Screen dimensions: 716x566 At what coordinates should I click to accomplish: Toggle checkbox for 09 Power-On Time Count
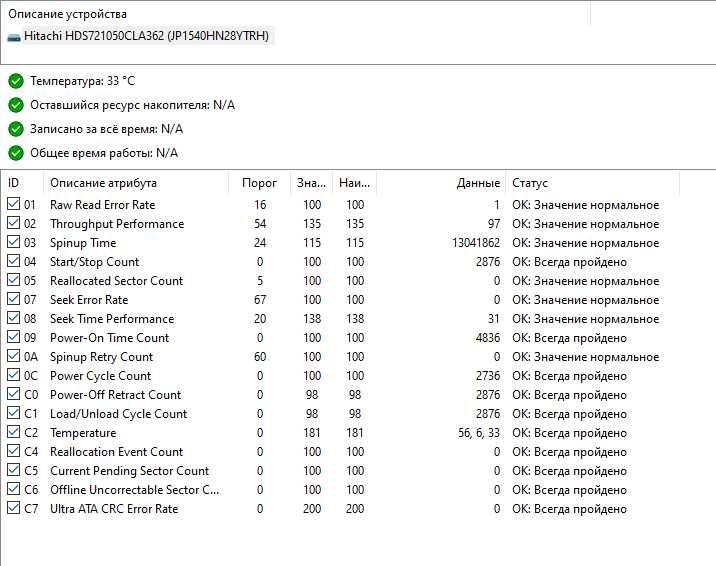click(x=13, y=337)
